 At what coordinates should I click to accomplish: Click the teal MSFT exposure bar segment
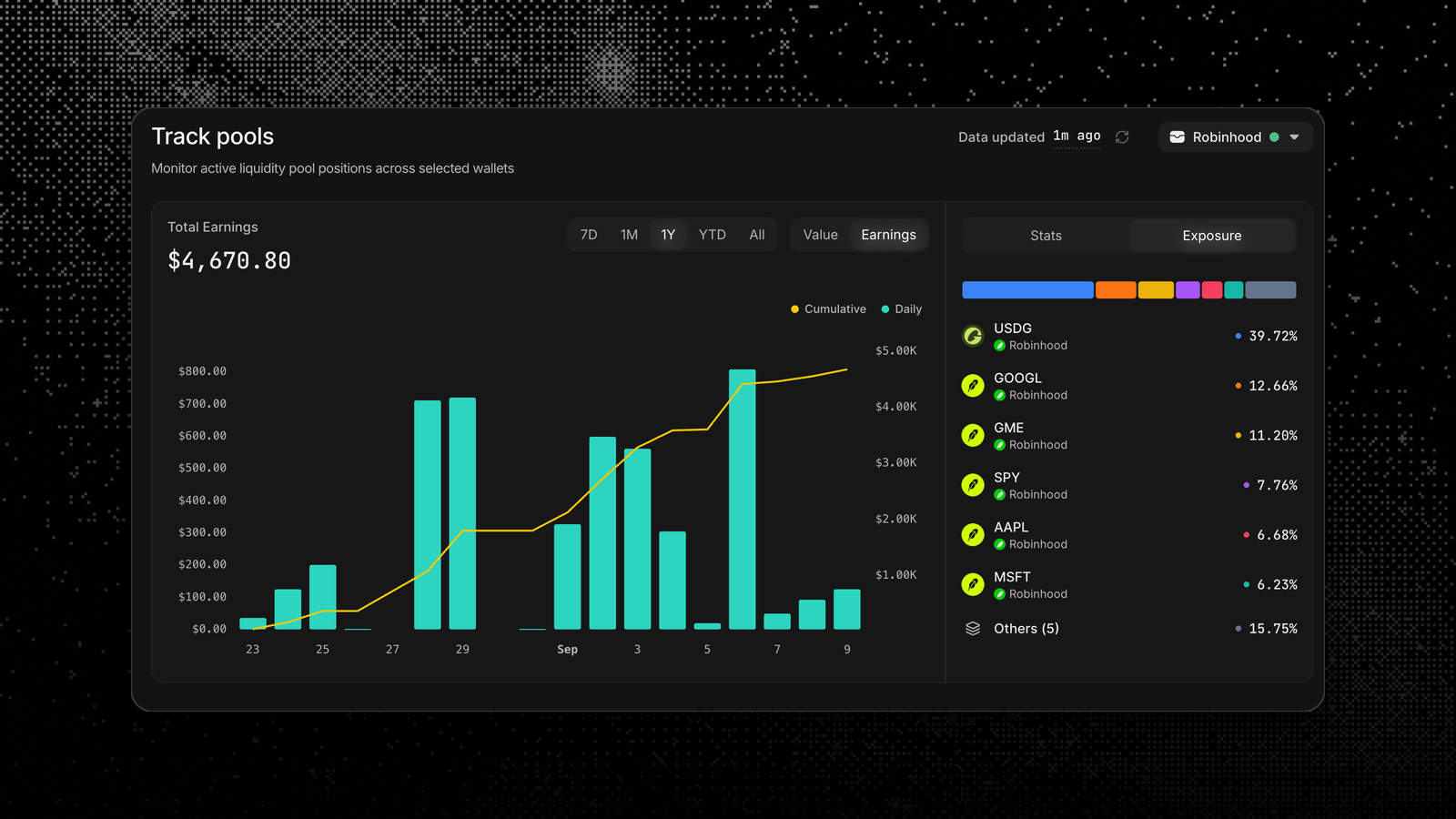[x=1234, y=290]
